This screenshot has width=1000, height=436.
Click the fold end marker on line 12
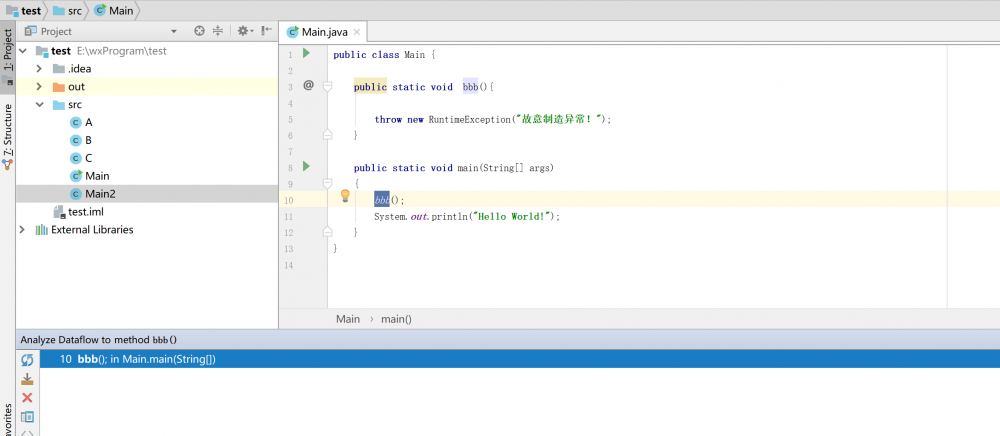pyautogui.click(x=327, y=231)
